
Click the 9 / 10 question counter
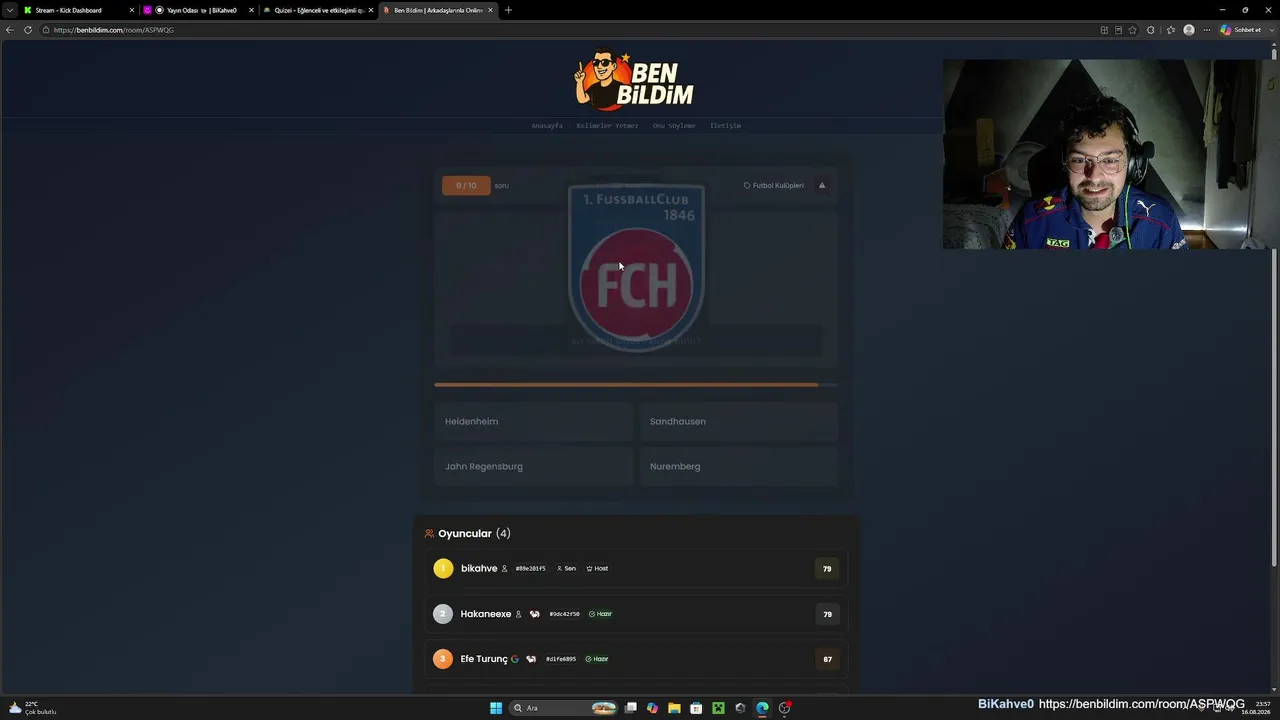pyautogui.click(x=466, y=185)
